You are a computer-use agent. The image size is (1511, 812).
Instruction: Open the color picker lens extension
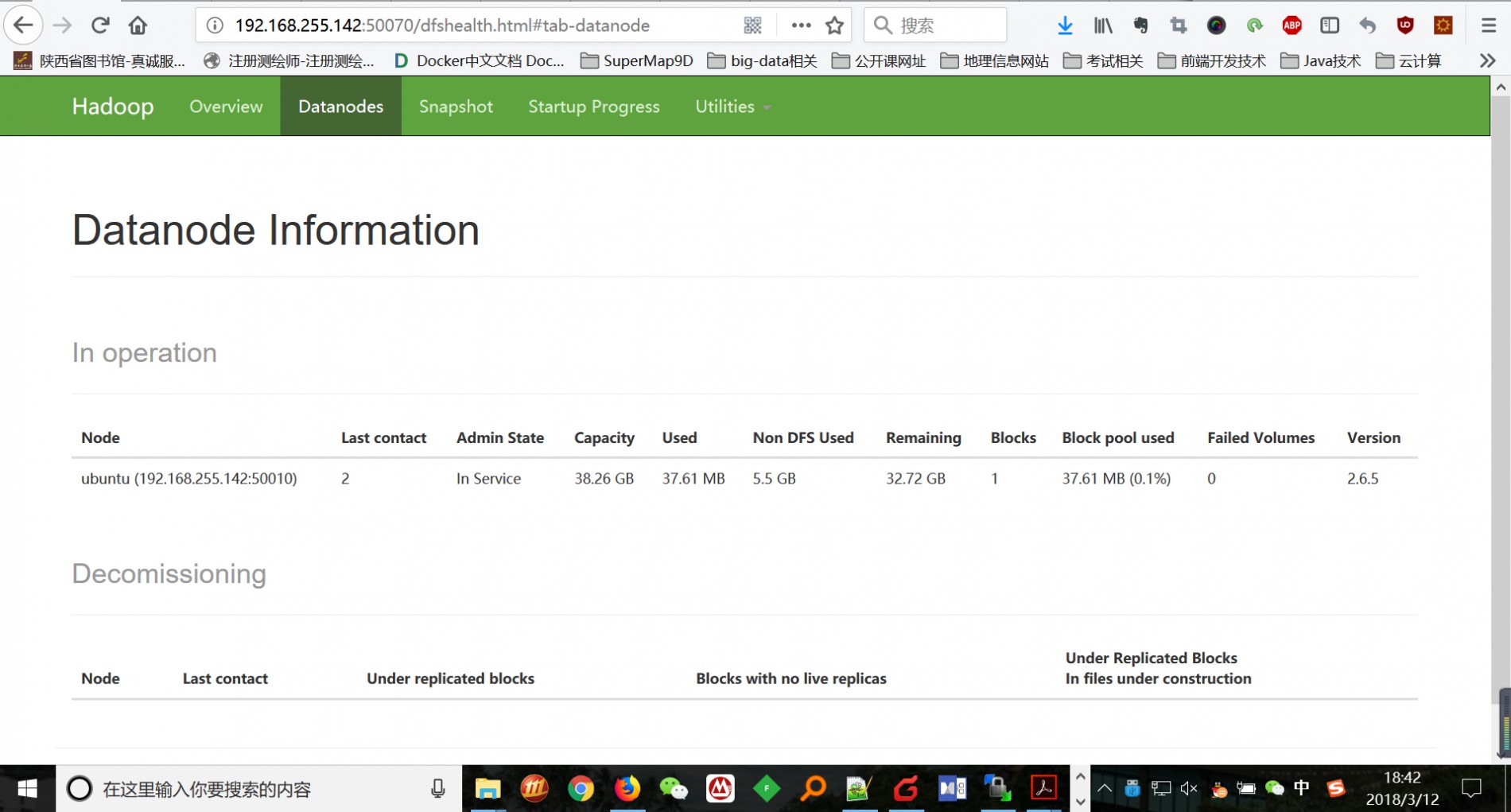1216,25
